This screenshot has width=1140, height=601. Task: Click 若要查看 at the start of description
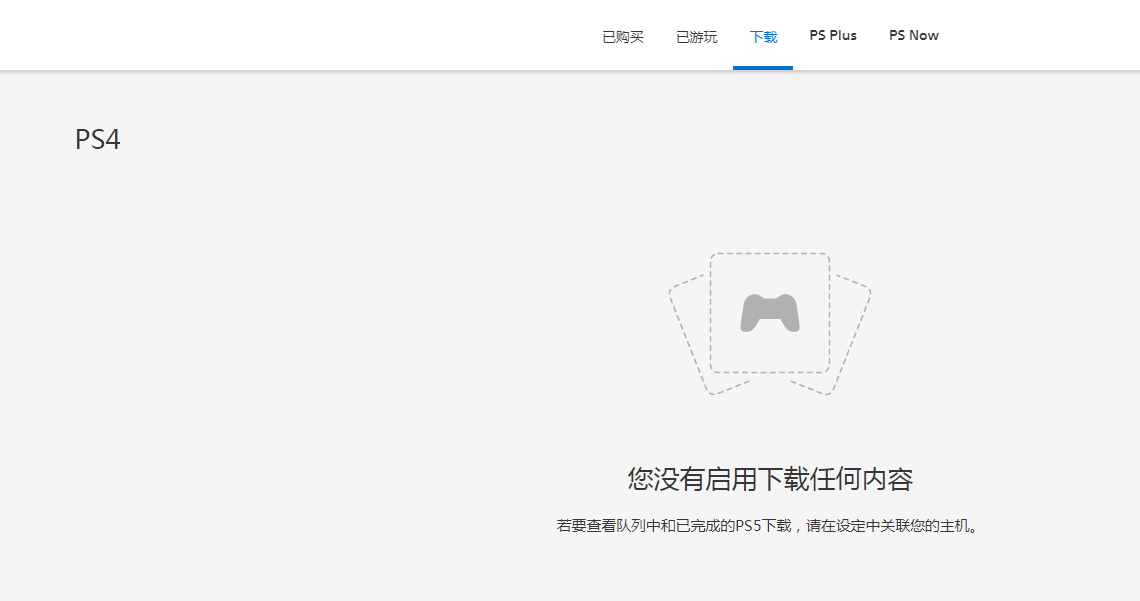tap(585, 526)
